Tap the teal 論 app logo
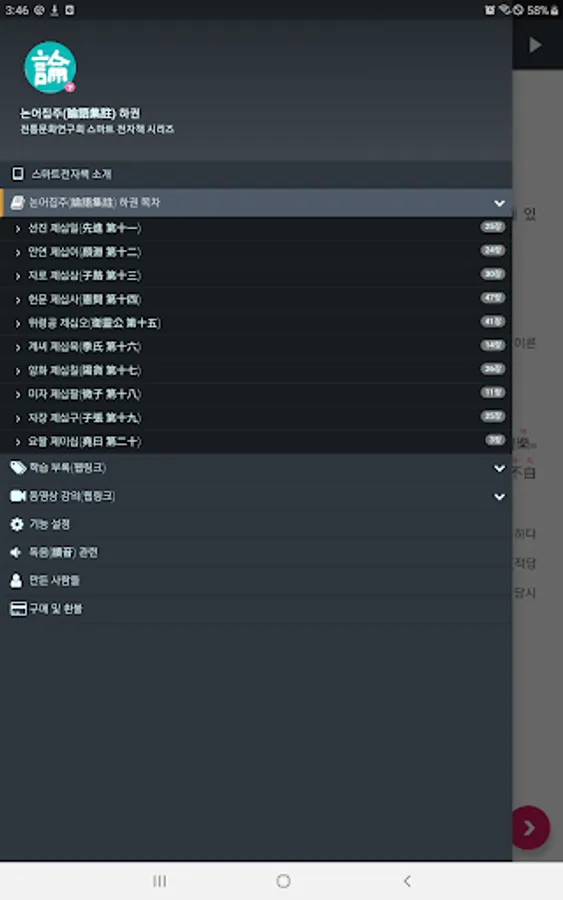563x900 pixels. coord(50,67)
